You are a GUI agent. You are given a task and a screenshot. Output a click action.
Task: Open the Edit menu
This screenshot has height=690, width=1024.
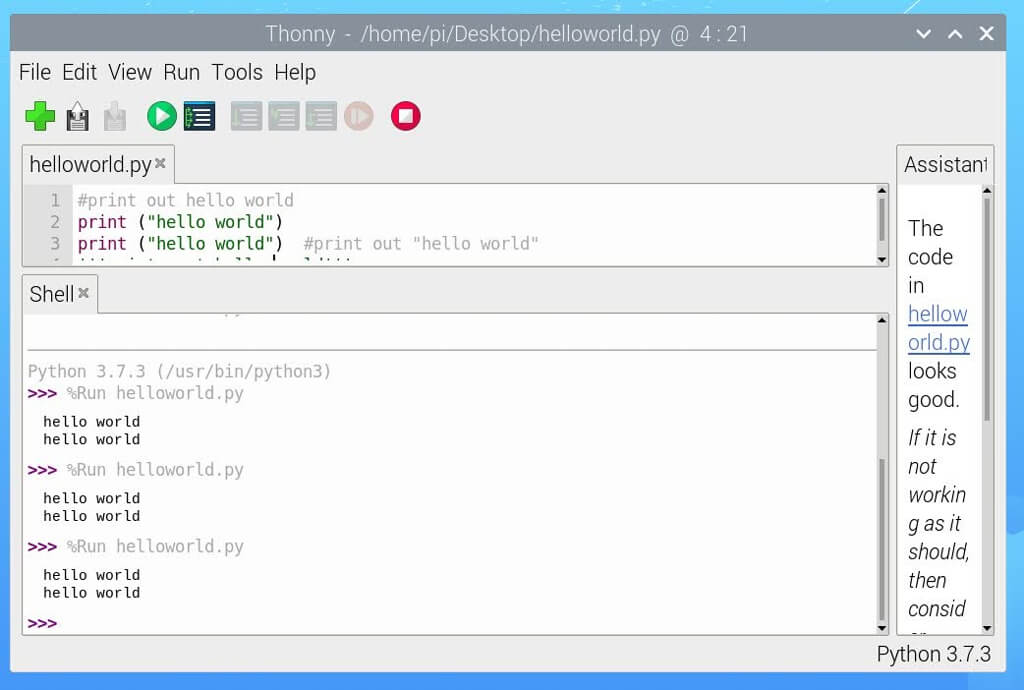[x=80, y=72]
